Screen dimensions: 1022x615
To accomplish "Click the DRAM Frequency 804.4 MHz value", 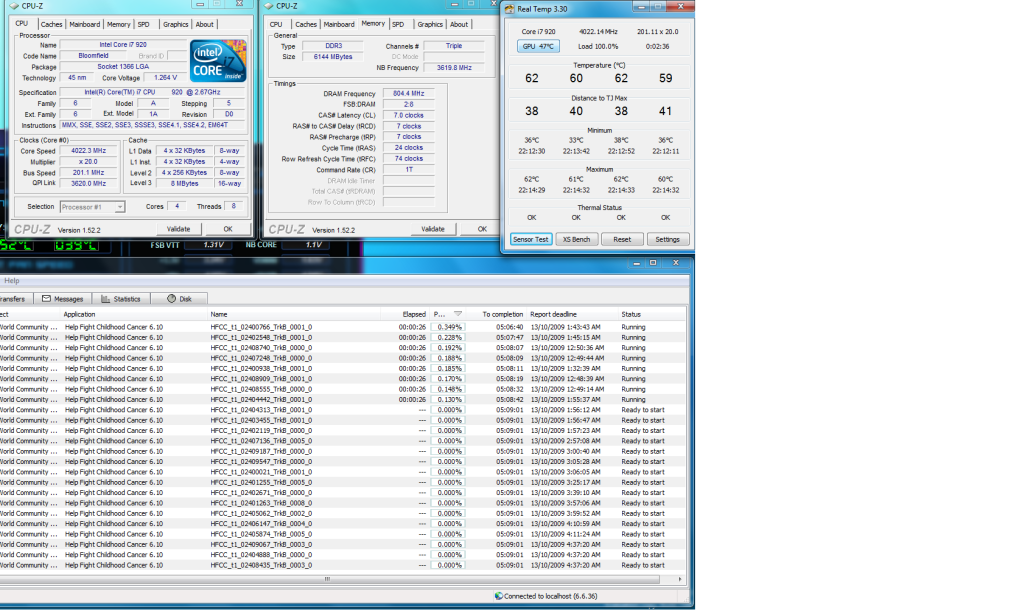I will coord(409,93).
